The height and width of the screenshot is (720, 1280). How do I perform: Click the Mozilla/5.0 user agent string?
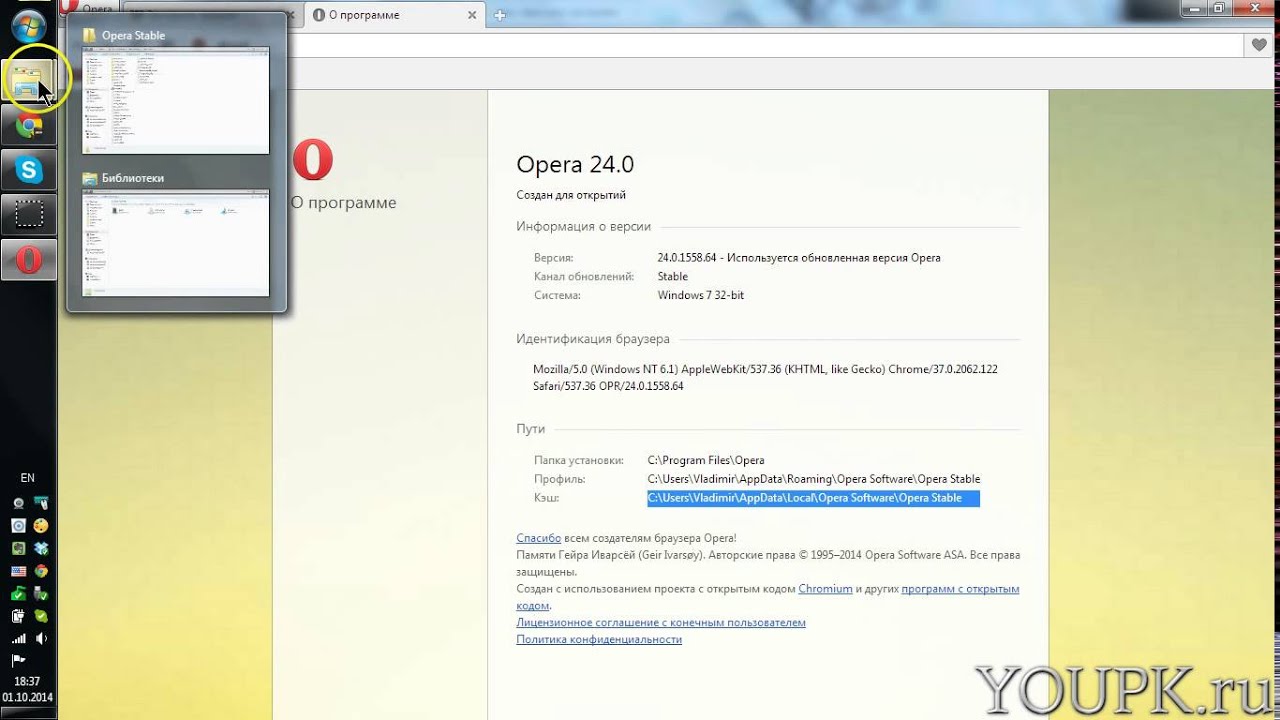click(x=765, y=377)
